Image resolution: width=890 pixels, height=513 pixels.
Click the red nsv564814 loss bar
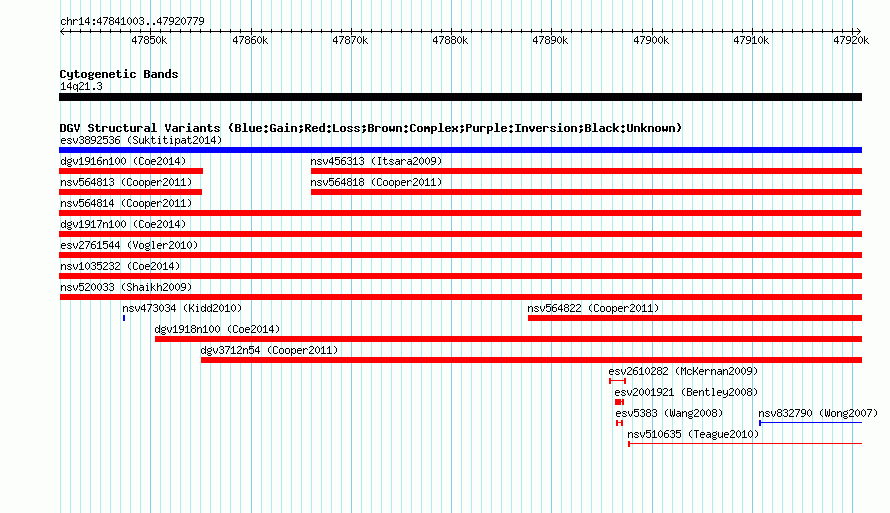pyautogui.click(x=460, y=213)
